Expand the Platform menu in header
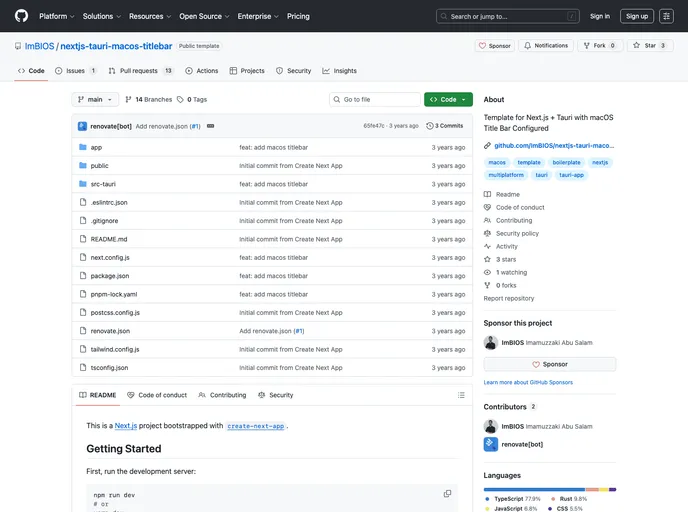688x512 pixels. [56, 16]
